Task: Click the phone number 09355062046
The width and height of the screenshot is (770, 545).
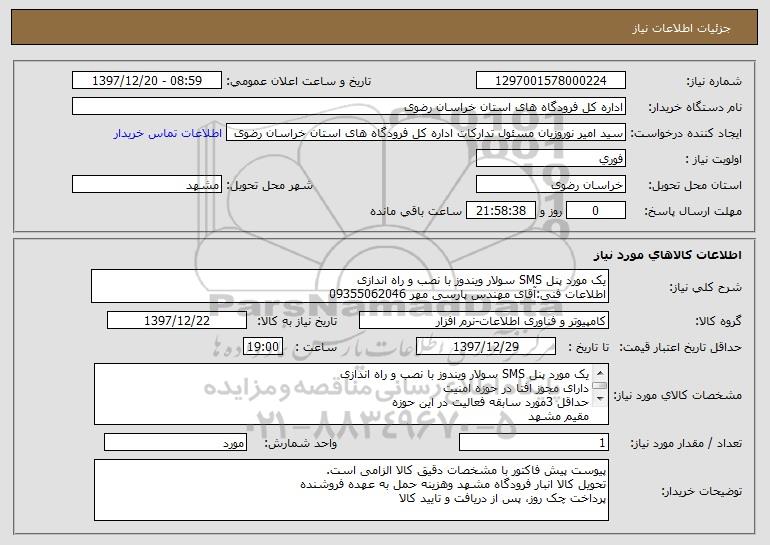Action: pyautogui.click(x=367, y=294)
